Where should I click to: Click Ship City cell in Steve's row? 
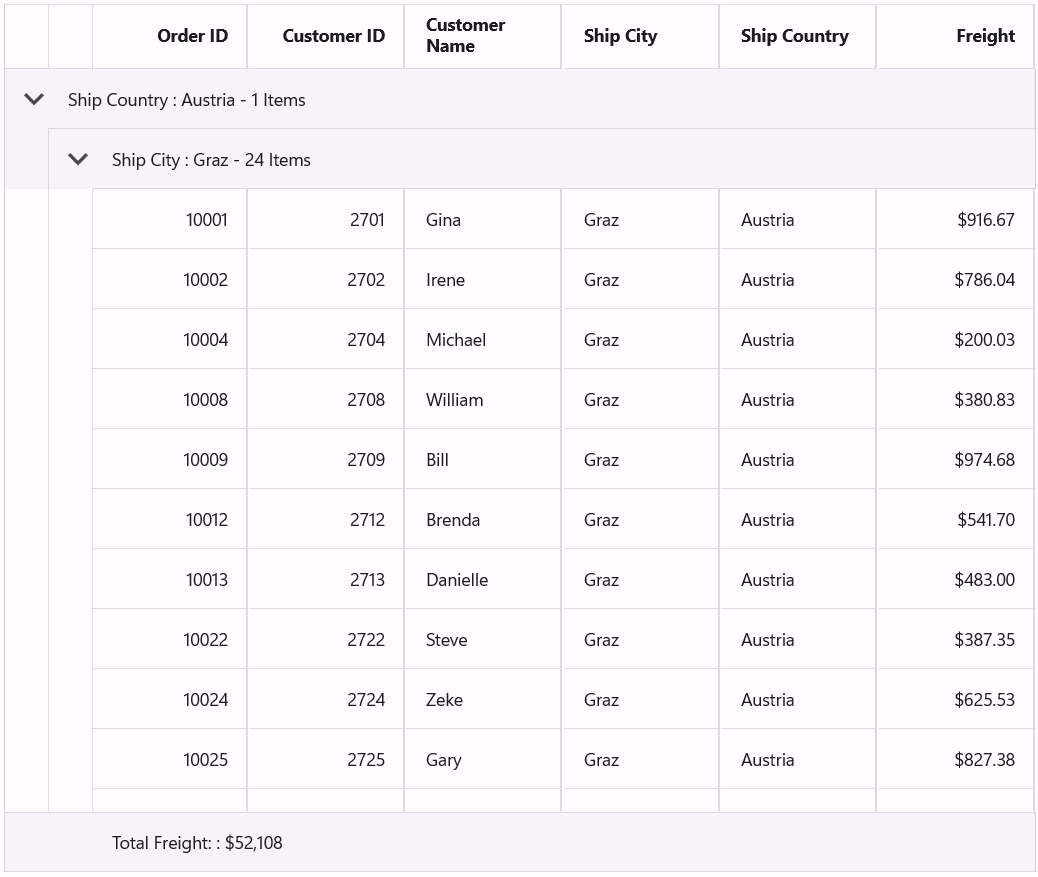[x=601, y=640]
